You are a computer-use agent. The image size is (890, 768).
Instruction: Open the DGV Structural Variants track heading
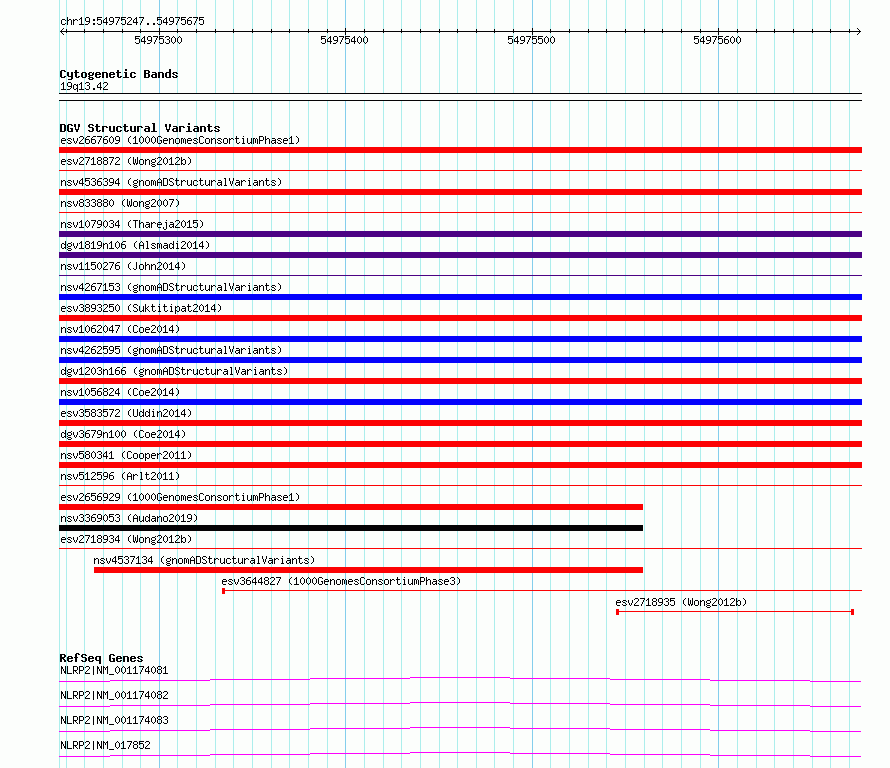[140, 128]
